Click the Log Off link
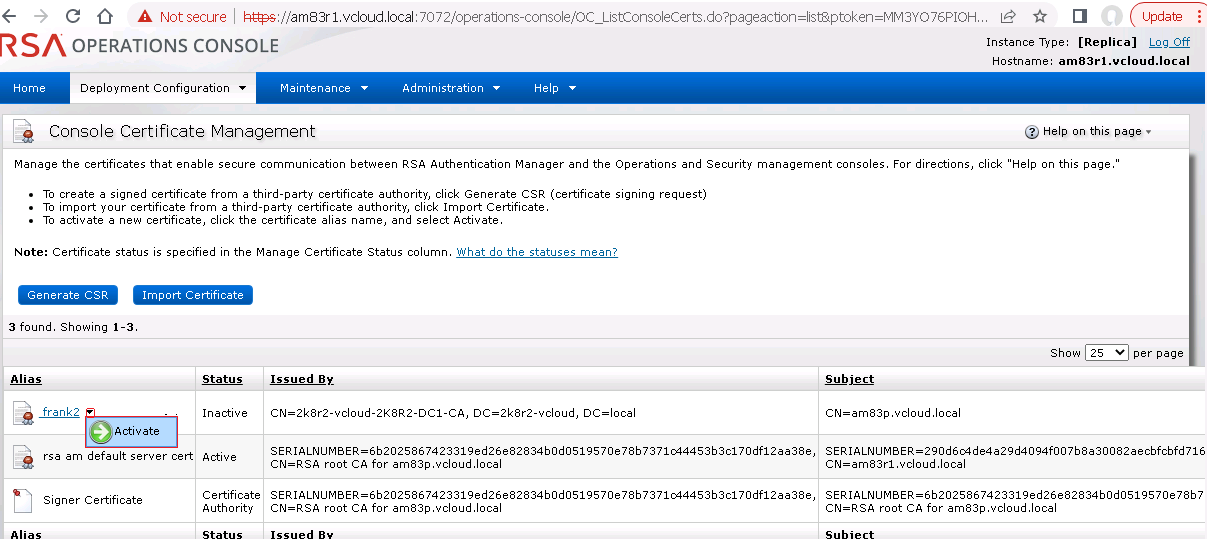 pyautogui.click(x=1169, y=42)
